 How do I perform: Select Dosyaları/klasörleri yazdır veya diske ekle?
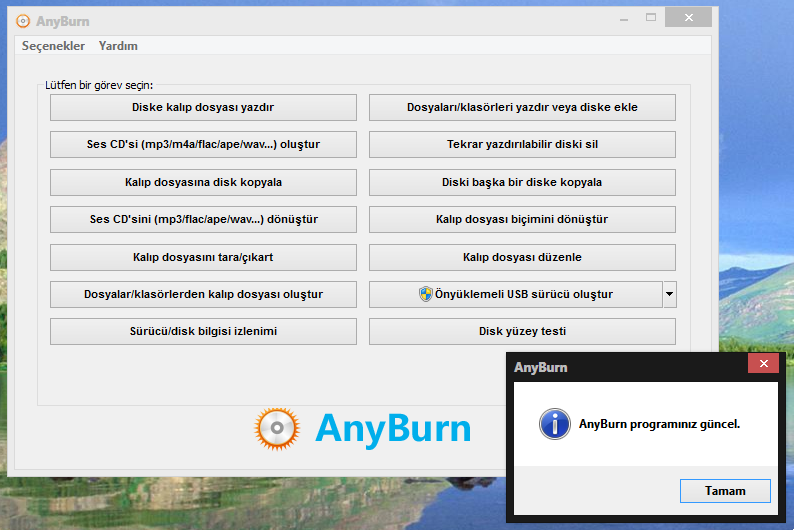(522, 107)
